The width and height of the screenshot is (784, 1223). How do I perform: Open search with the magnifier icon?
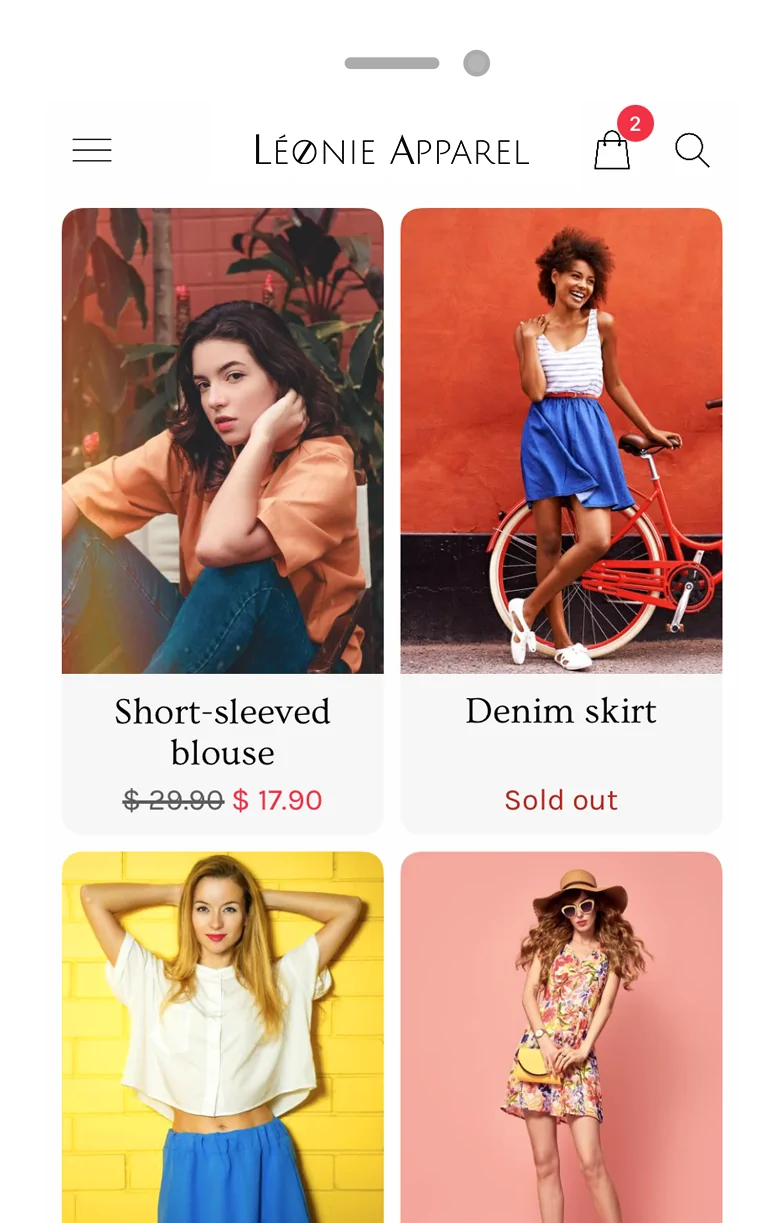pos(692,151)
